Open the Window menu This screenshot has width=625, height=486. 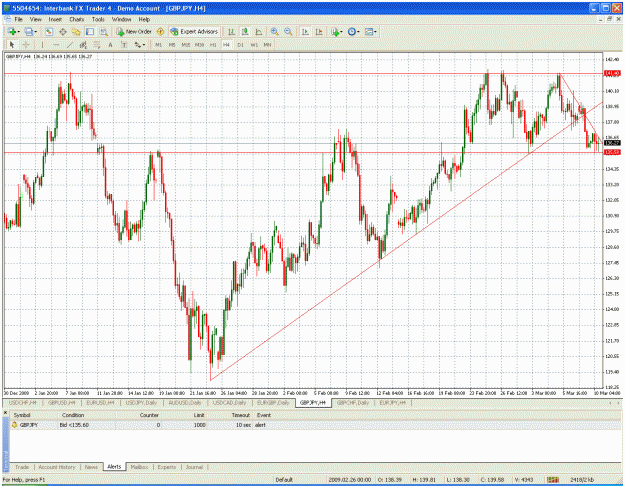[x=121, y=19]
